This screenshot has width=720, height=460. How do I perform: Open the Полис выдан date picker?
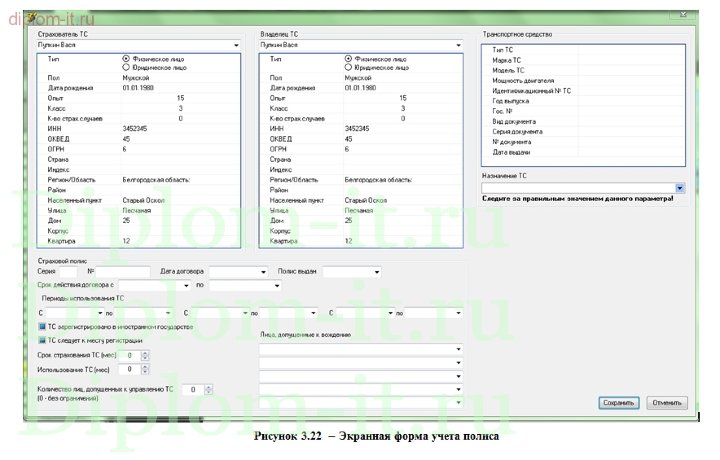coord(377,272)
